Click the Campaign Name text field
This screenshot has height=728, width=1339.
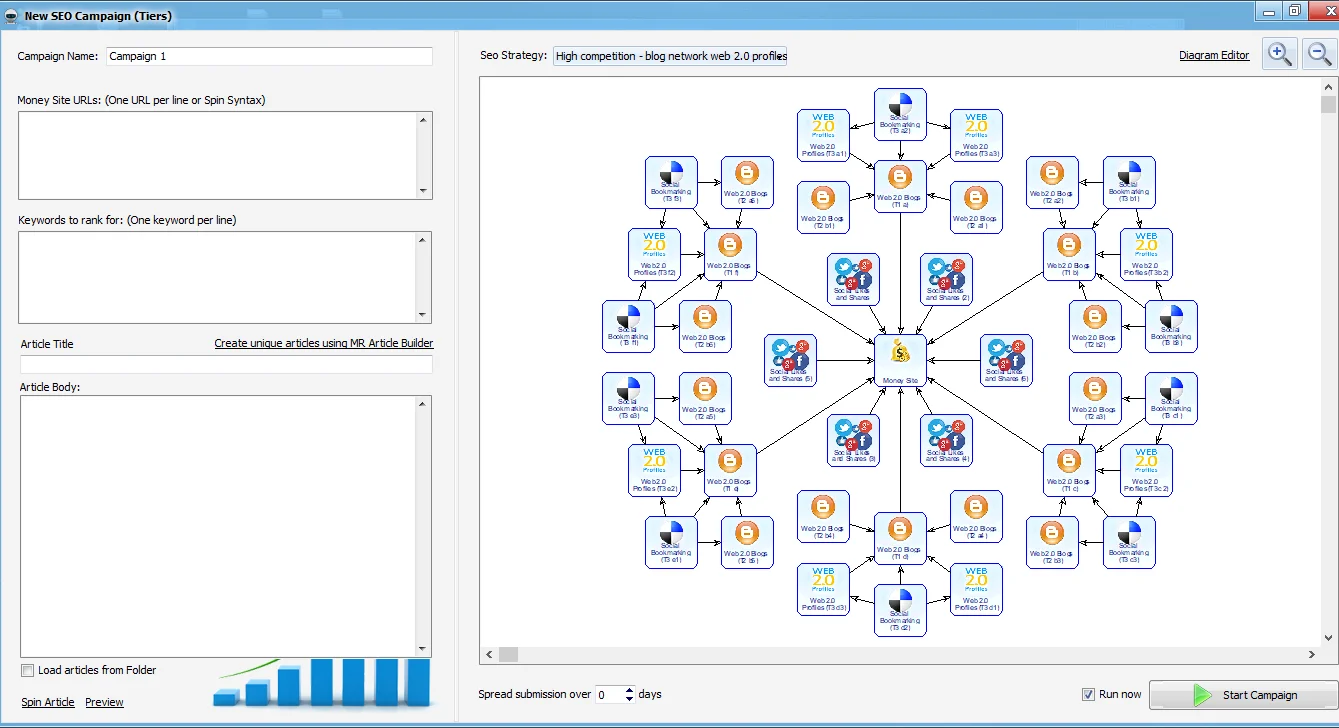coord(269,56)
